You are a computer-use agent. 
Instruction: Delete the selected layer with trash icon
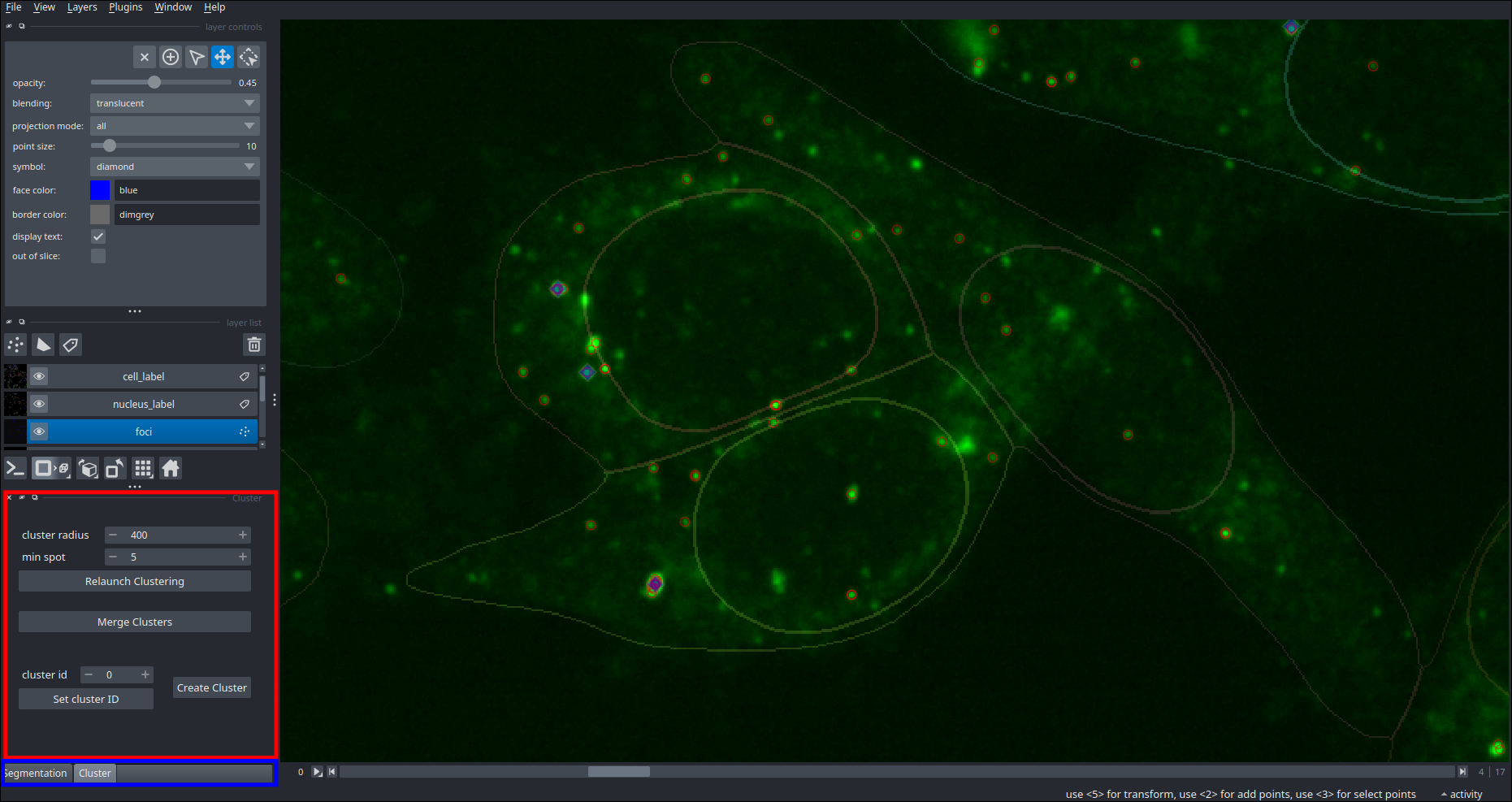pyautogui.click(x=254, y=345)
